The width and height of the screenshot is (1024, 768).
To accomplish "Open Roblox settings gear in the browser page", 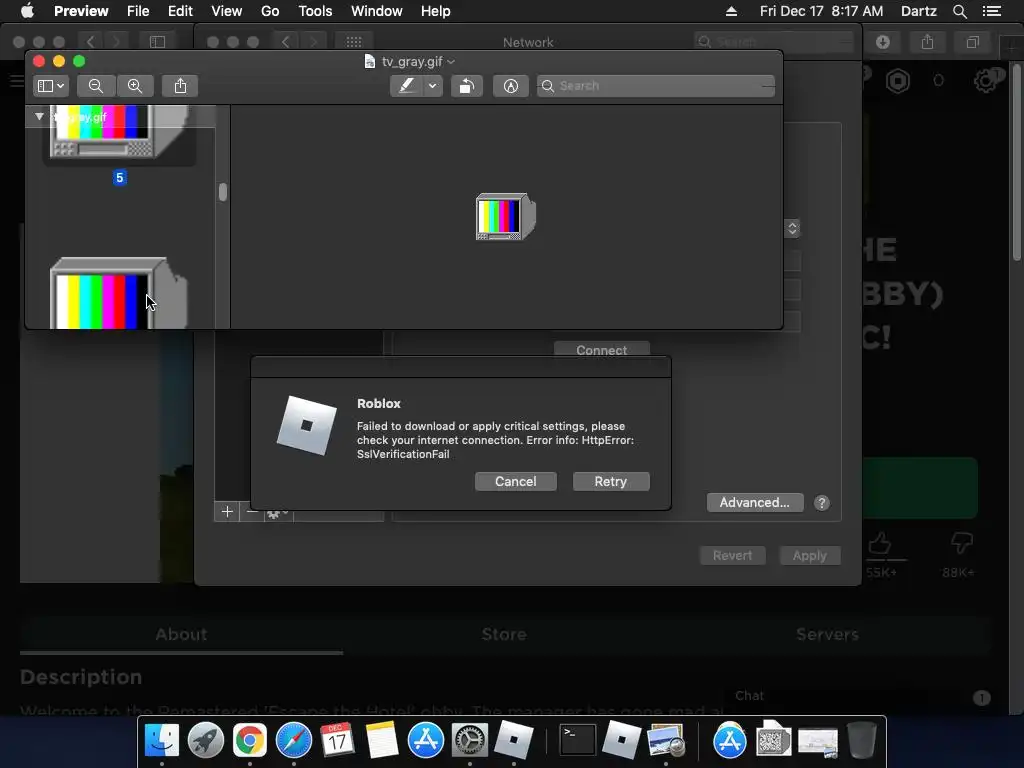I will (987, 80).
